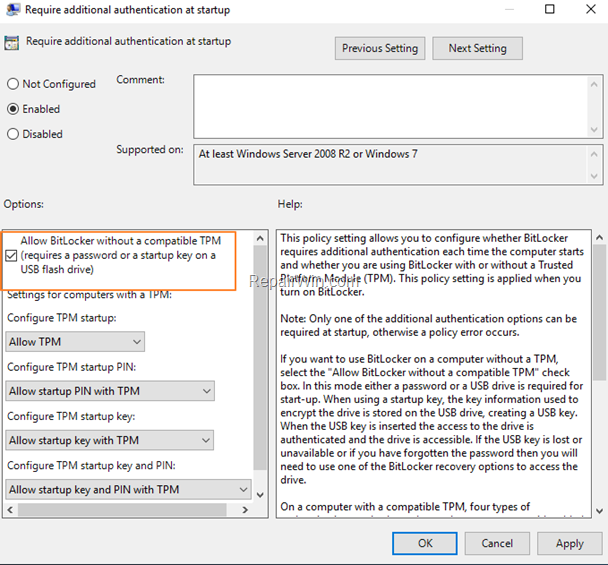Click the Supported on box scroll down arrow

point(594,176)
